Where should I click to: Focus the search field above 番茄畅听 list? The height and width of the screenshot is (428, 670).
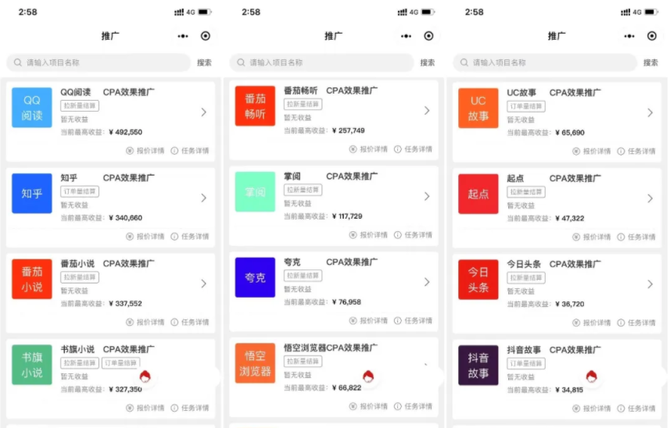coord(321,63)
